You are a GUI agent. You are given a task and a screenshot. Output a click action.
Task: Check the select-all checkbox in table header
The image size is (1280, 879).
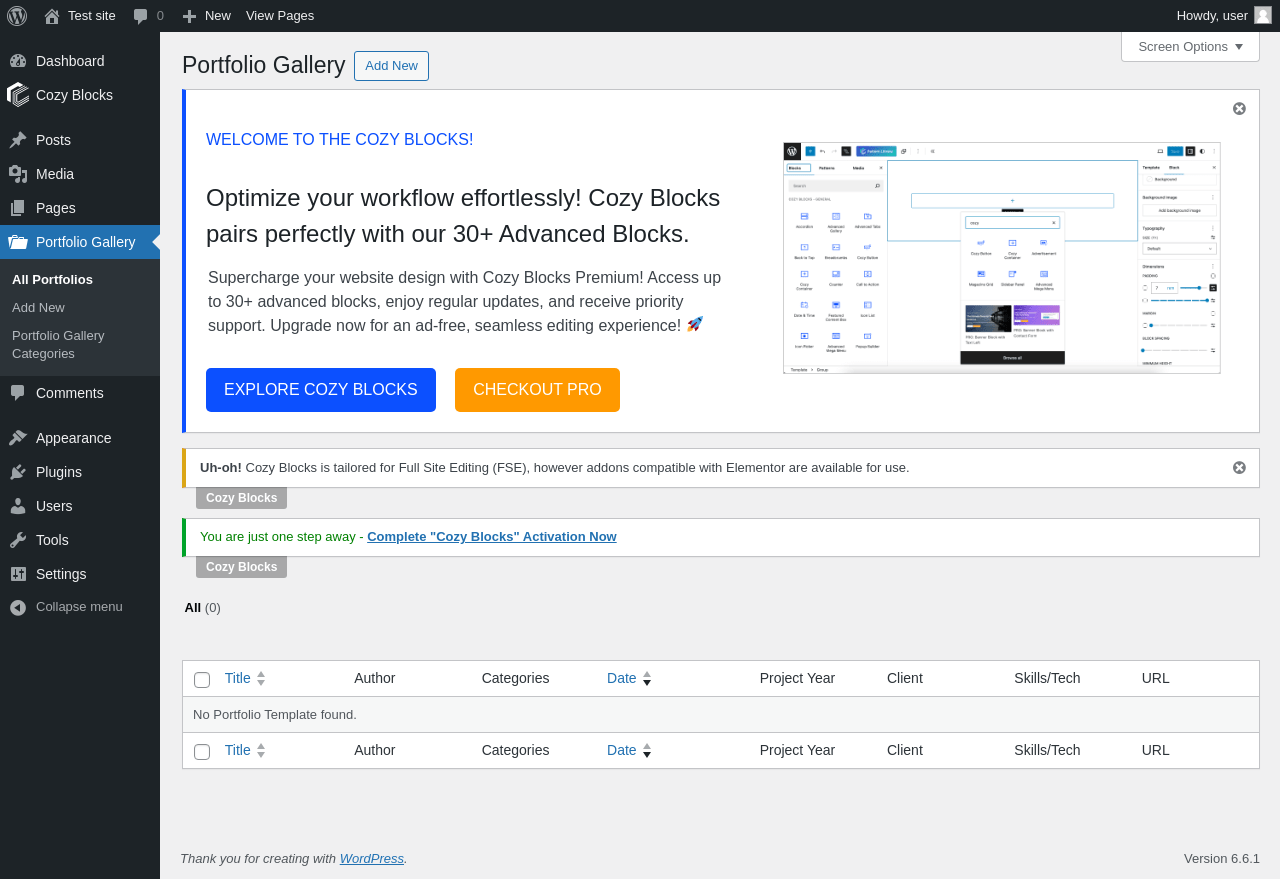pyautogui.click(x=202, y=680)
